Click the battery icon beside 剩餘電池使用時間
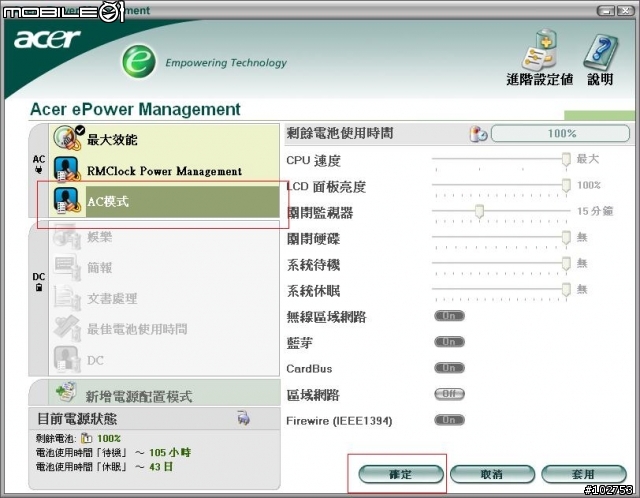Screen dimensions: 640x498 coord(478,134)
